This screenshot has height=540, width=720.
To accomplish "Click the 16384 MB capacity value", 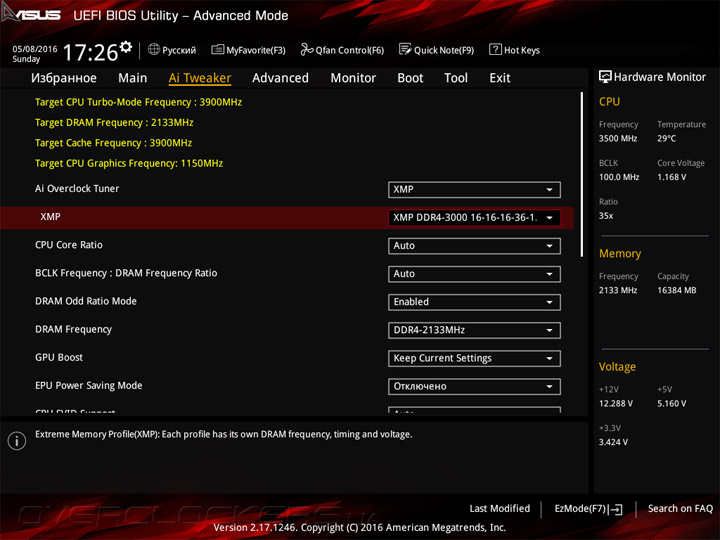I will coord(677,290).
